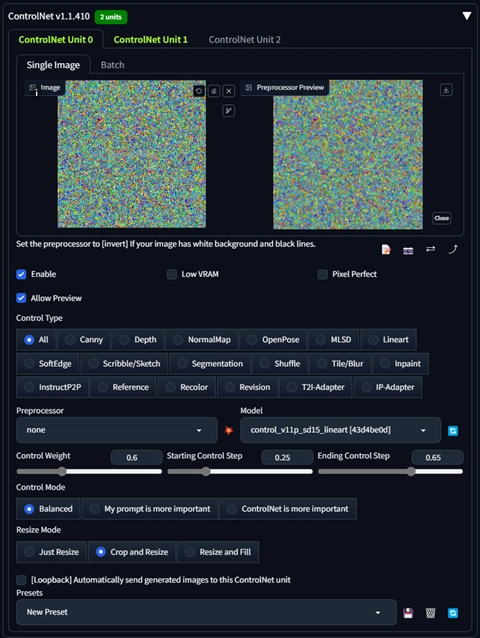This screenshot has width=480, height=638.
Task: Close the preprocessor preview
Action: (x=441, y=218)
